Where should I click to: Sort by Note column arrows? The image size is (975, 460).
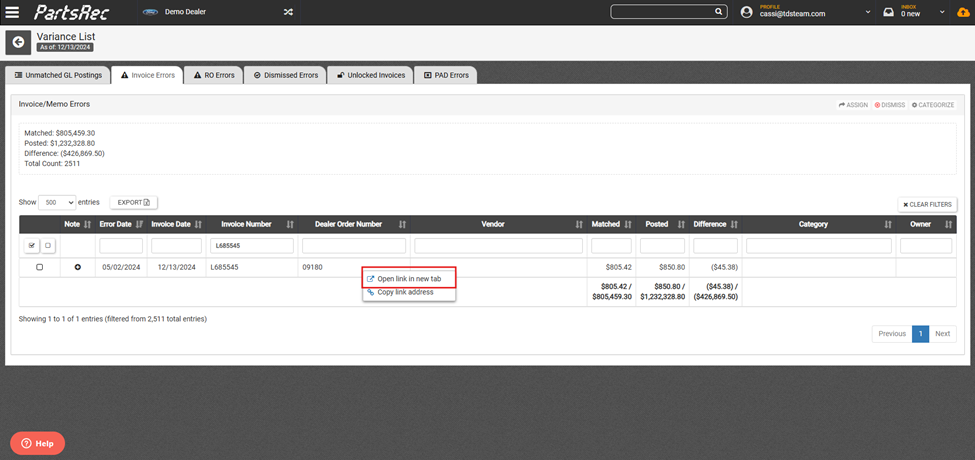[x=87, y=224]
